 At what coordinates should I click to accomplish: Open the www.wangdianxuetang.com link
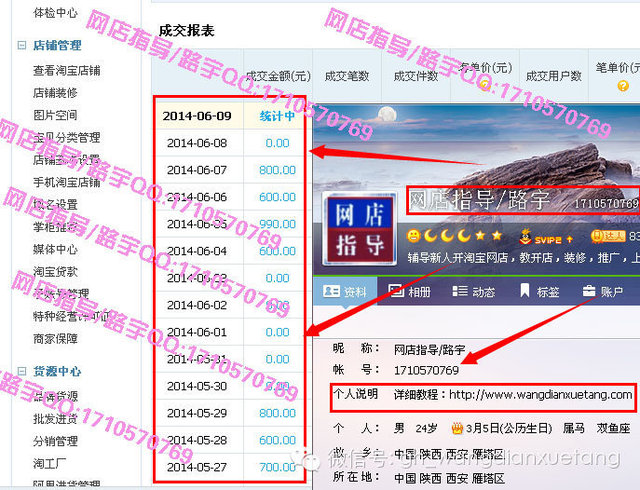point(540,395)
